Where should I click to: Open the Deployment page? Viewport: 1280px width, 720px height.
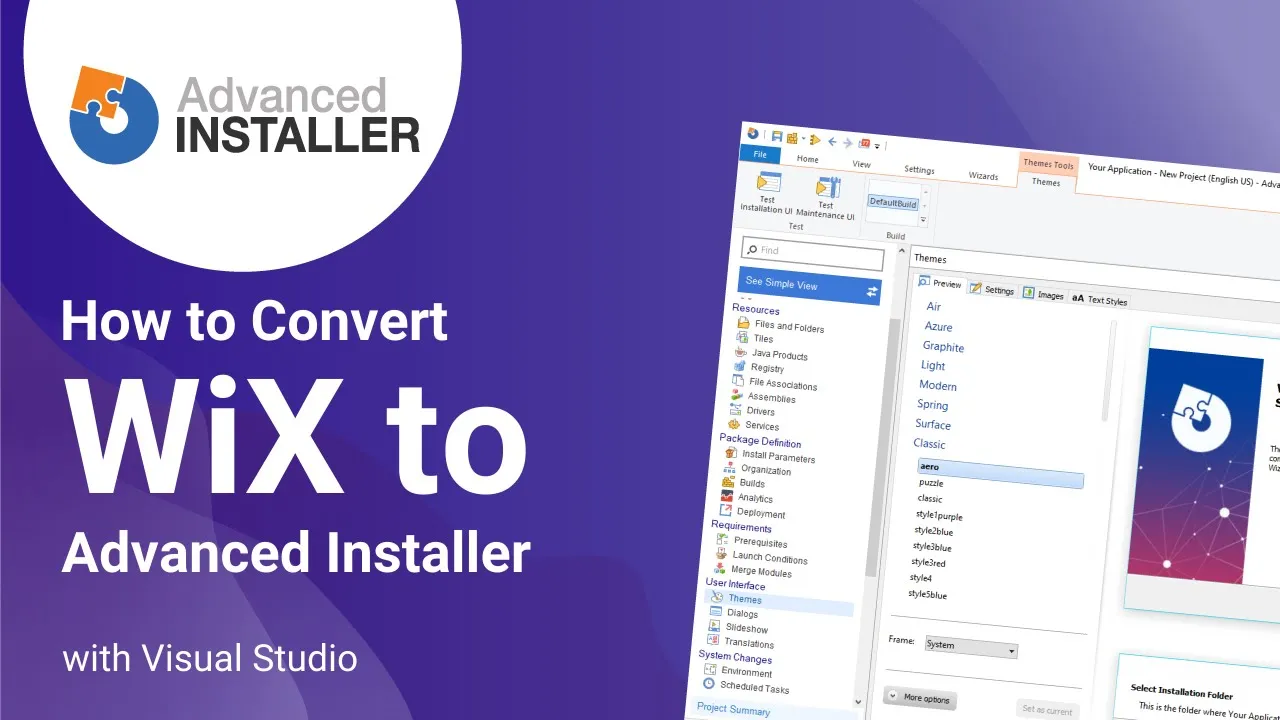753,512
